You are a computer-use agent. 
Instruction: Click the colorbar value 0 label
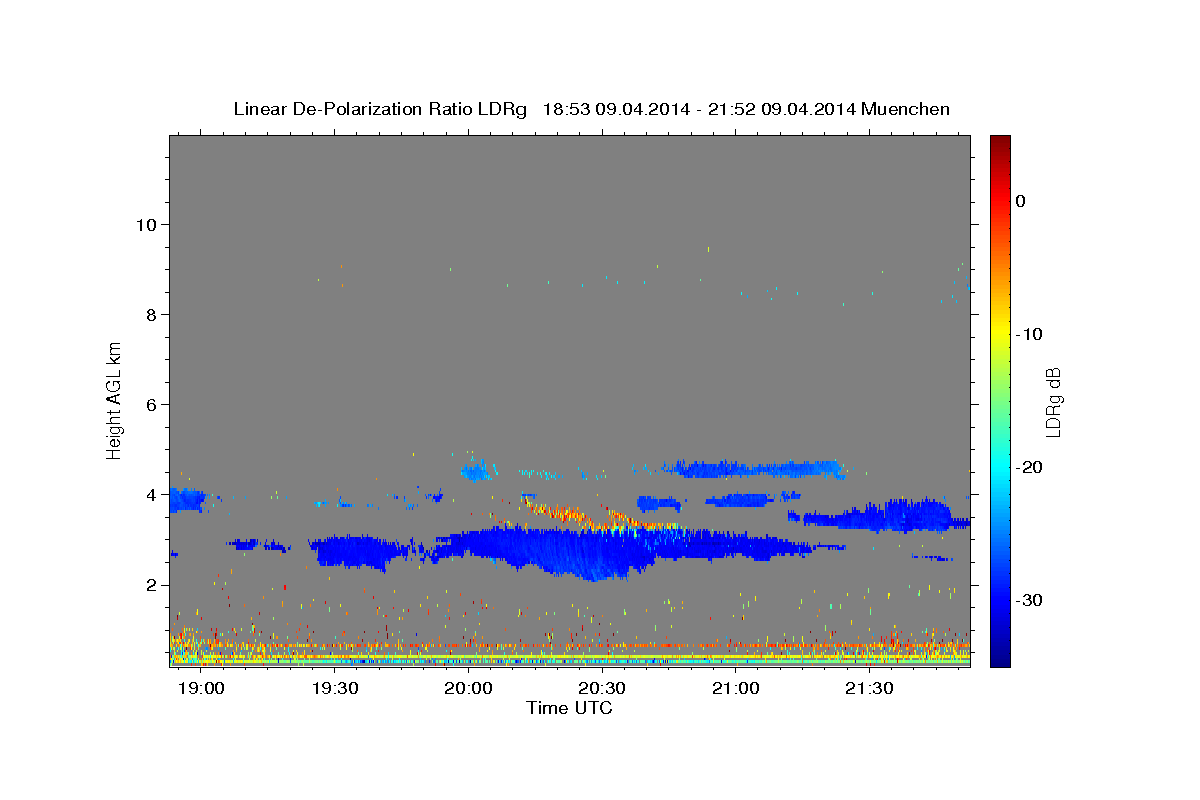tap(1021, 201)
